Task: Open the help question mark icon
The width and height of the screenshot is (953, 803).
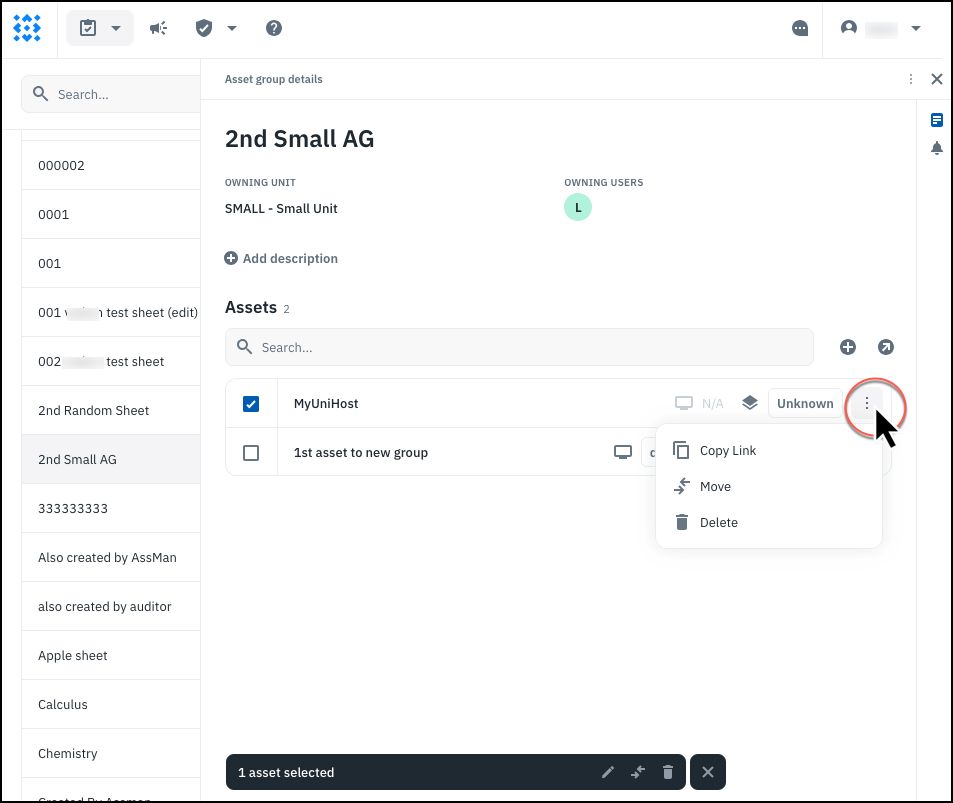Action: [x=274, y=28]
